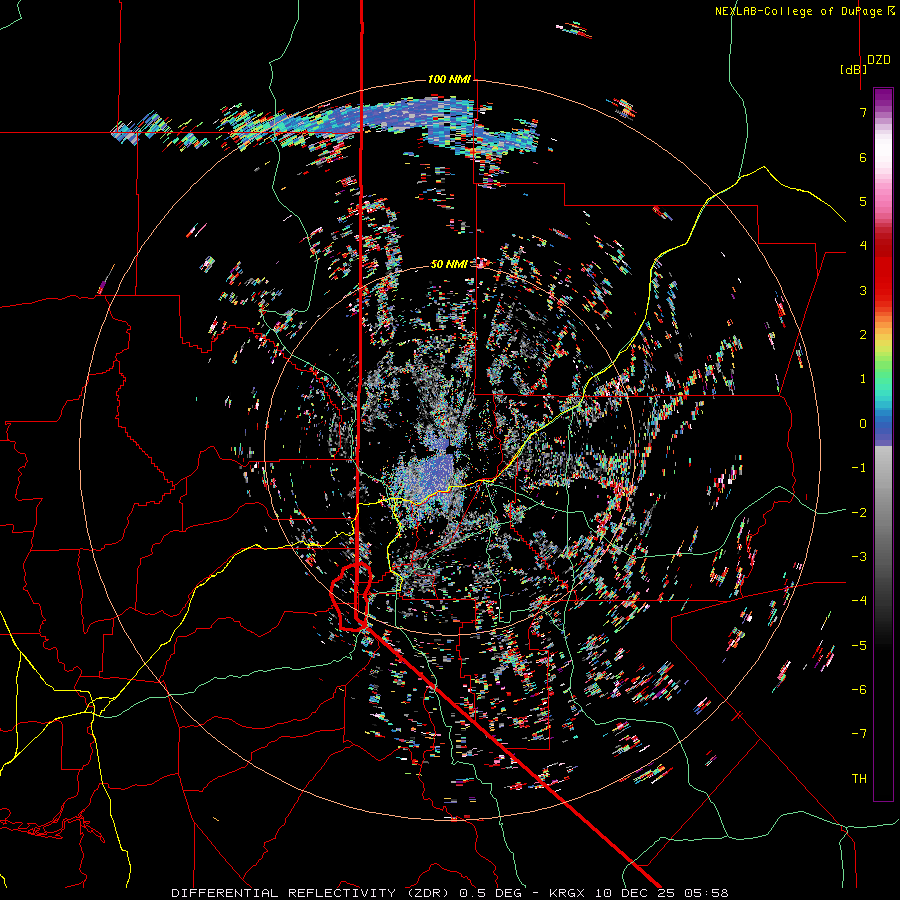Click the NEXLAB-College of DuPage watermark text
Image resolution: width=900 pixels, height=900 pixels.
tap(804, 11)
